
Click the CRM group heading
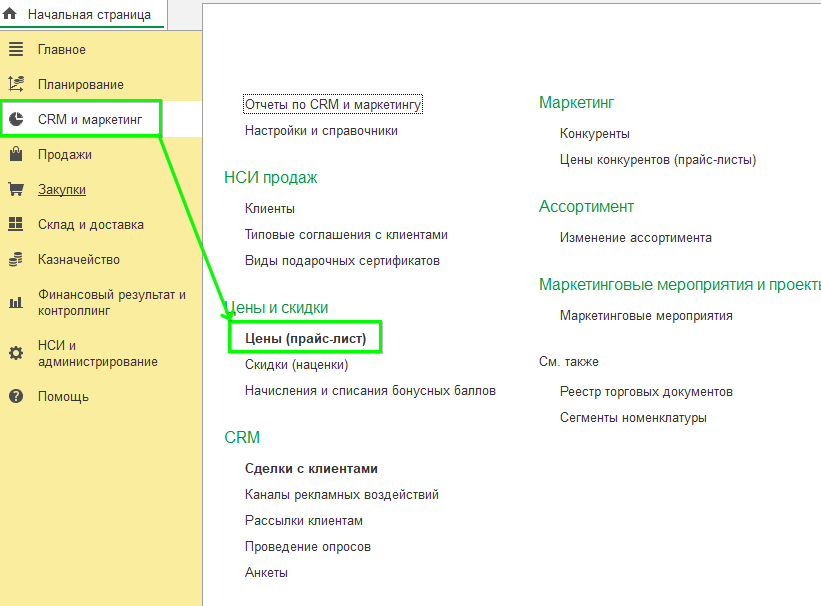tap(242, 437)
